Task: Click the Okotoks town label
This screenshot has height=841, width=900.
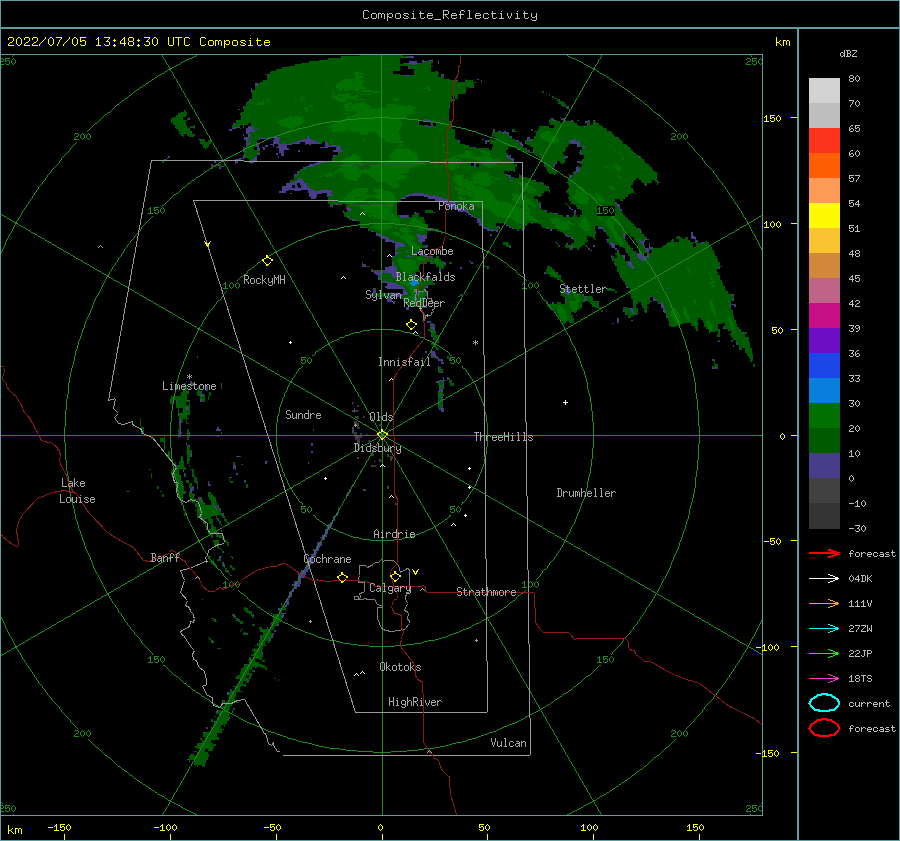Action: [x=400, y=667]
